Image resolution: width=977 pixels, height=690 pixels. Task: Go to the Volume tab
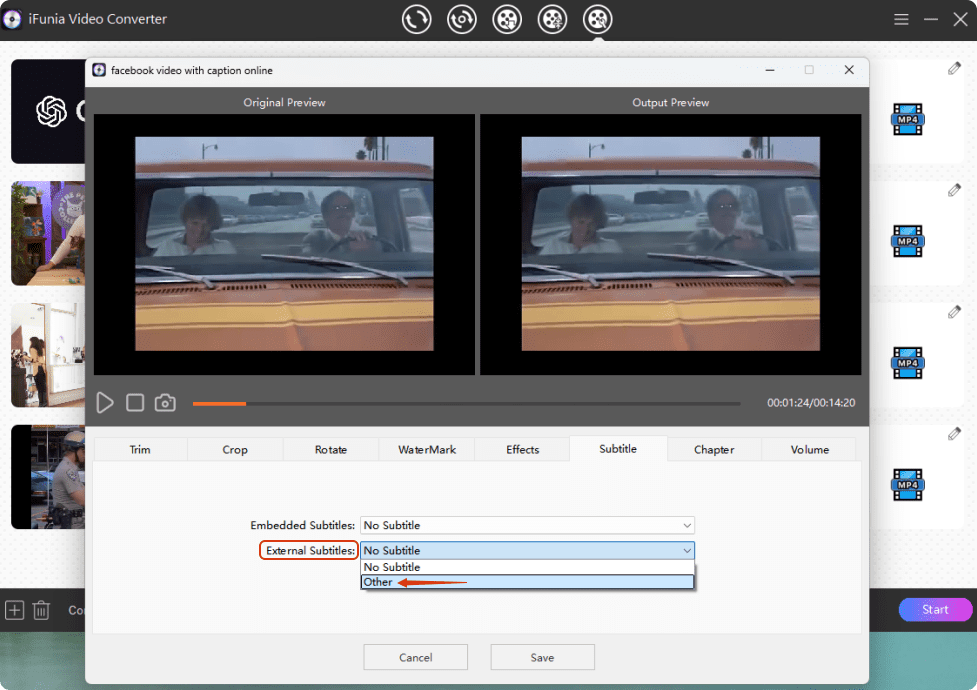pos(809,449)
